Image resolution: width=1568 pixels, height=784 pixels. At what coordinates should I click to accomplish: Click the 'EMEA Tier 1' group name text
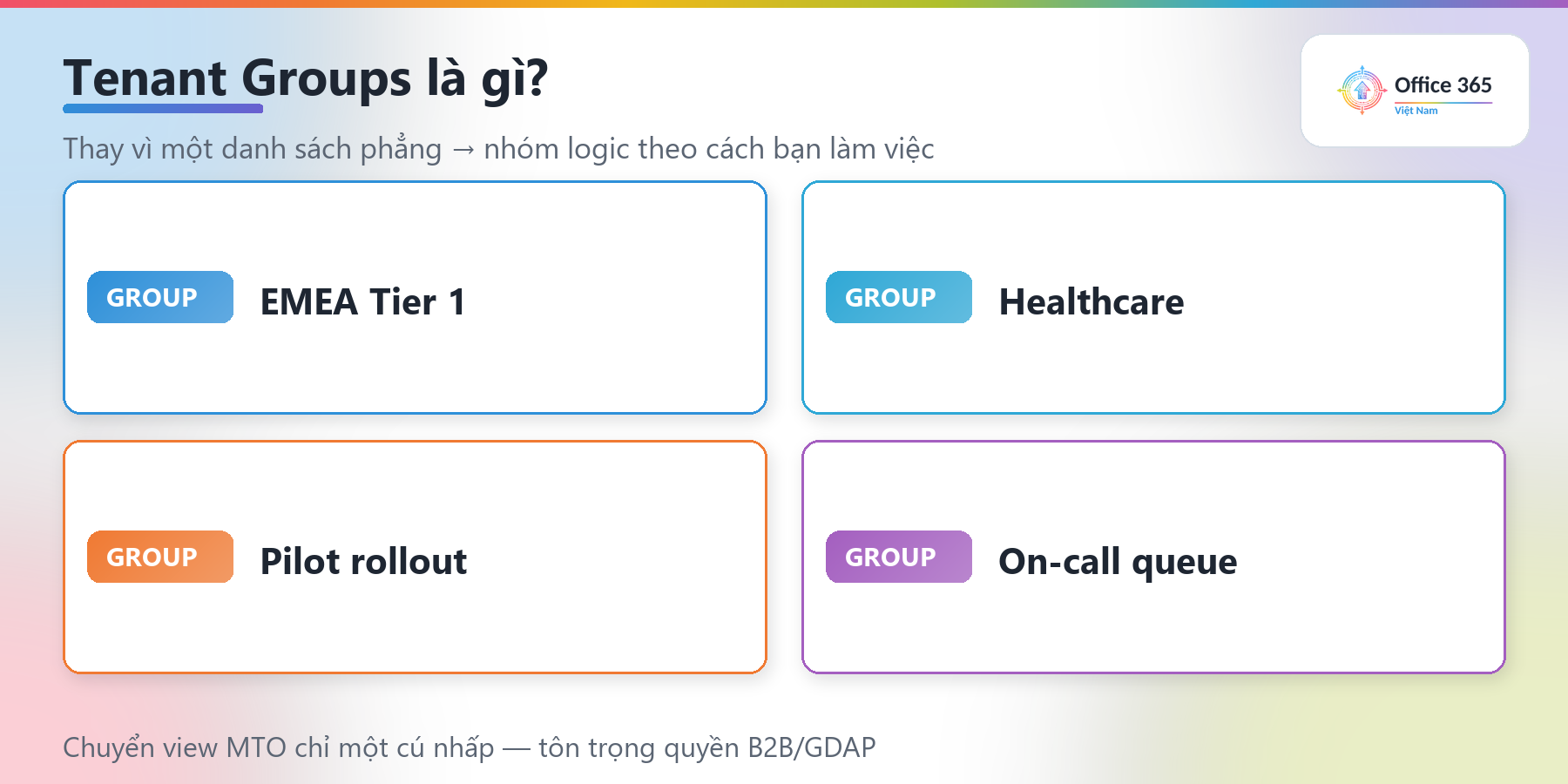pyautogui.click(x=363, y=302)
